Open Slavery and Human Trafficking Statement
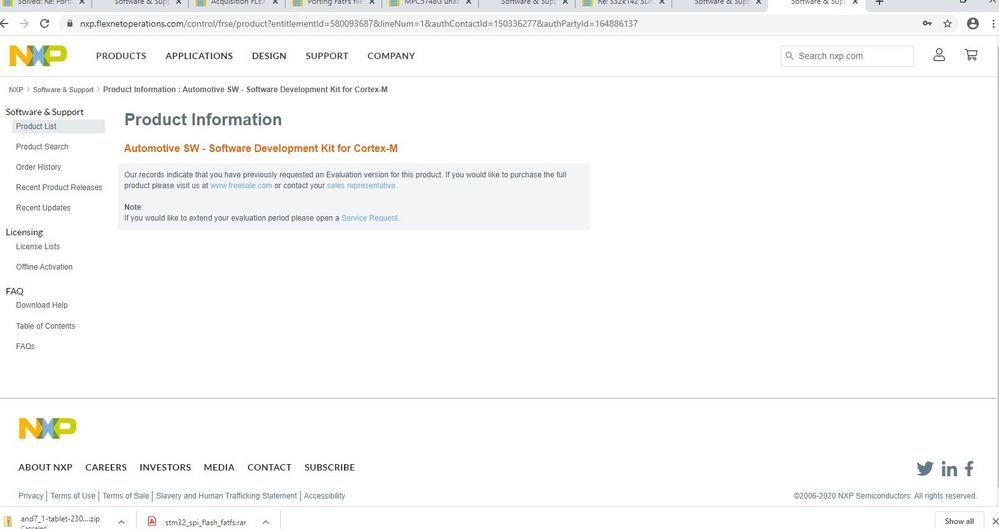 point(226,496)
